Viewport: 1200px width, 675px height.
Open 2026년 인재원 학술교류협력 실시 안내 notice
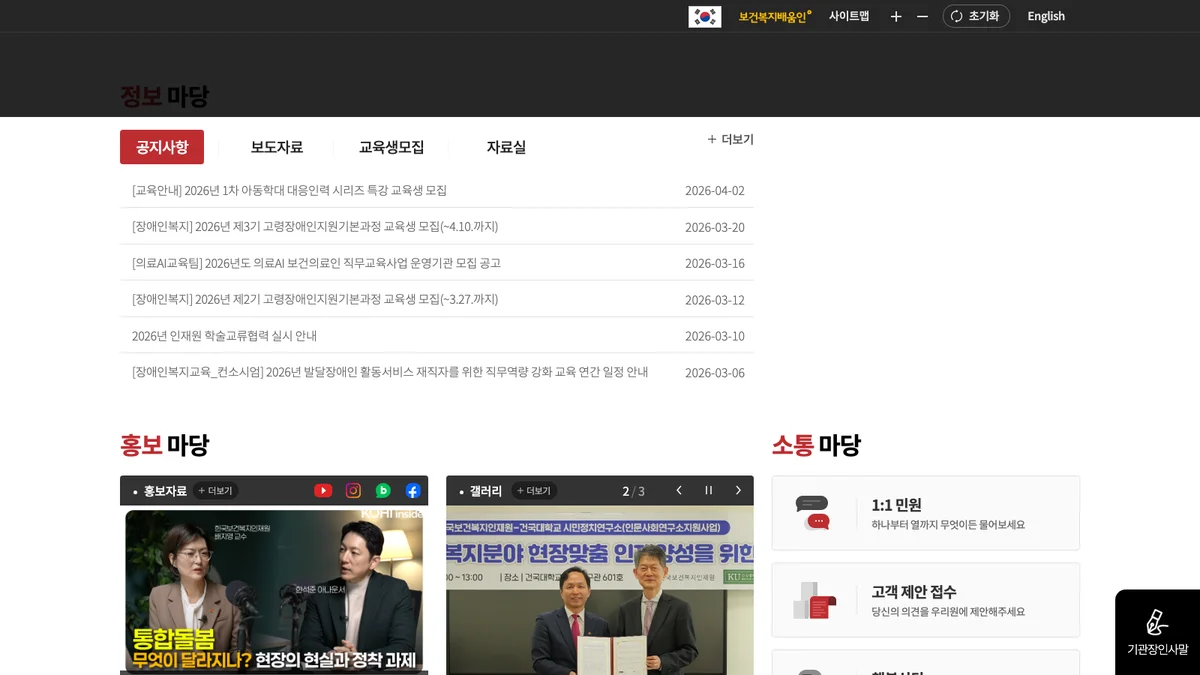coord(224,336)
